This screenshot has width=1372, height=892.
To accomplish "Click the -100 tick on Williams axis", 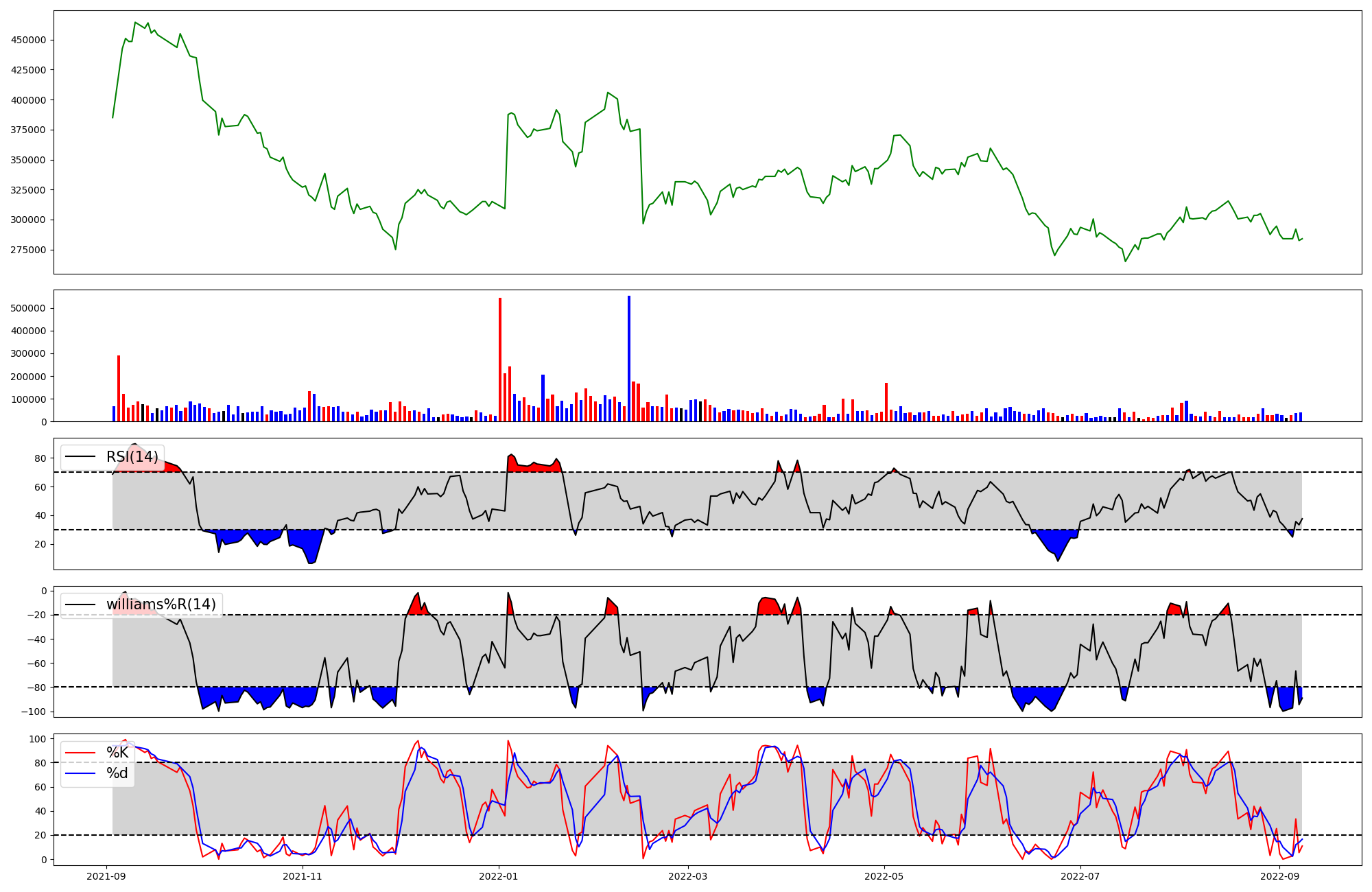I will [x=34, y=712].
